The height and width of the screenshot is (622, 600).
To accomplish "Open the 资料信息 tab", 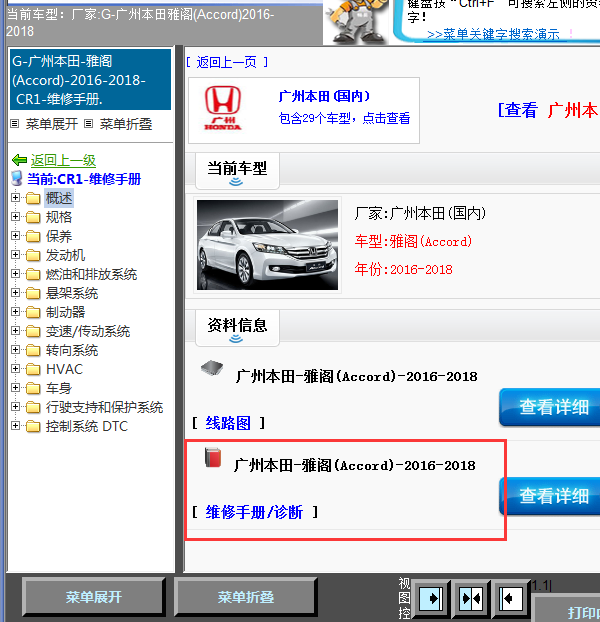I will (x=237, y=328).
